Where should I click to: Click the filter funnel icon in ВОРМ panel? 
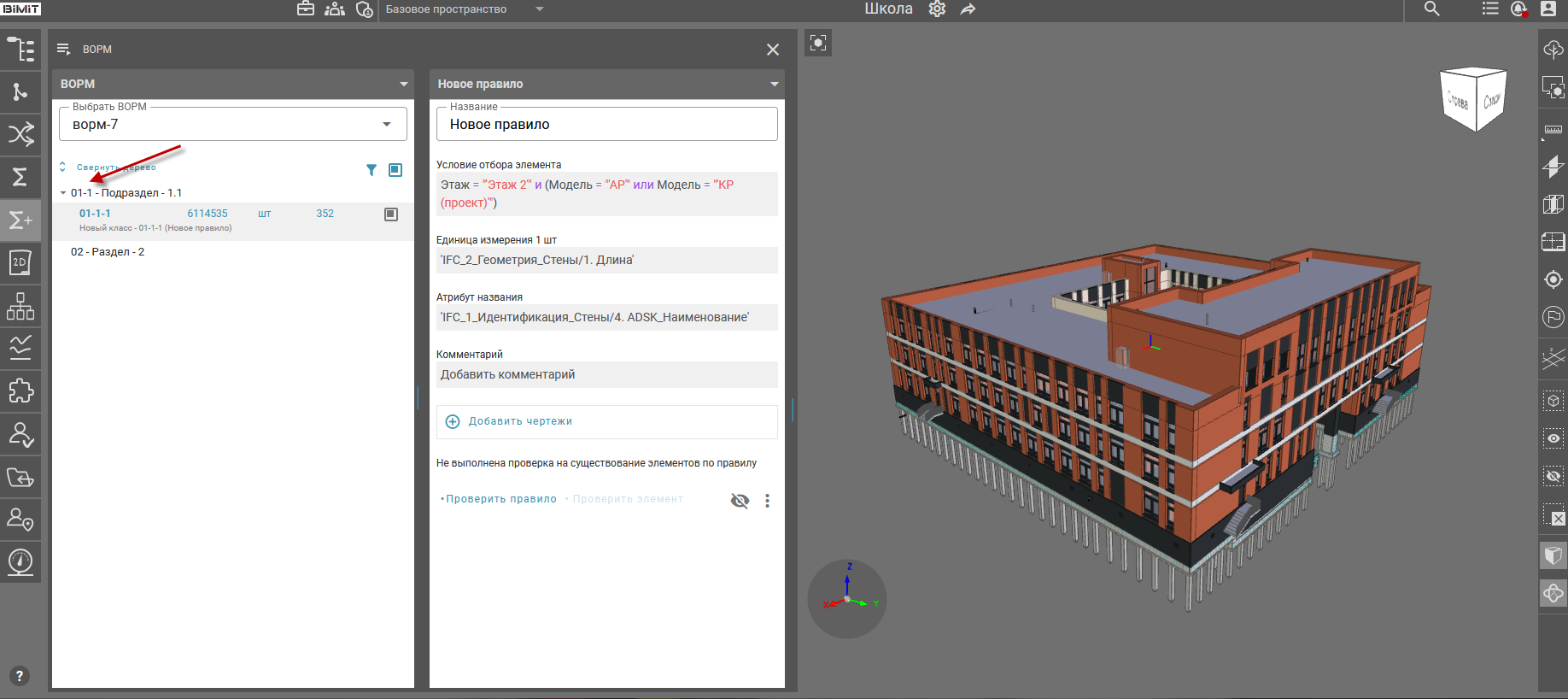[372, 170]
